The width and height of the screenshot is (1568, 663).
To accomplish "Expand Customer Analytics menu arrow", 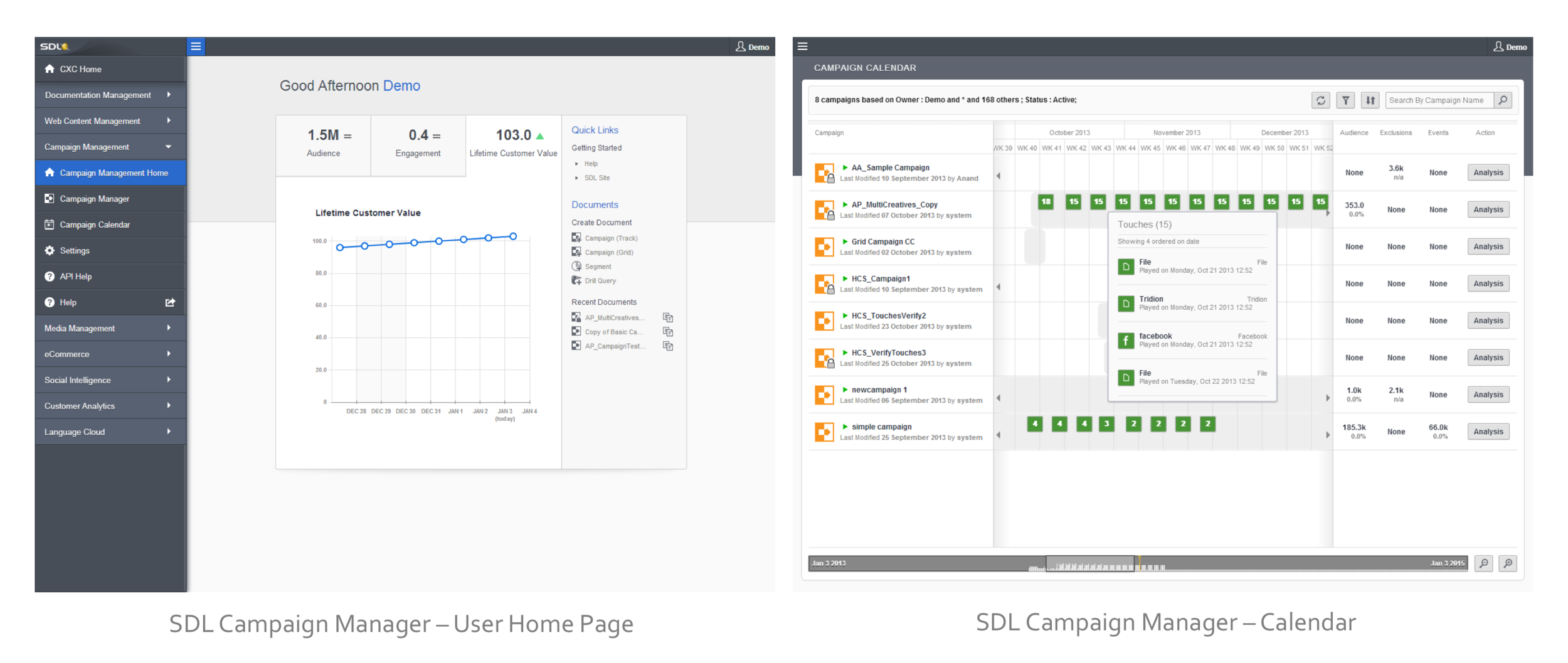I will coord(169,406).
